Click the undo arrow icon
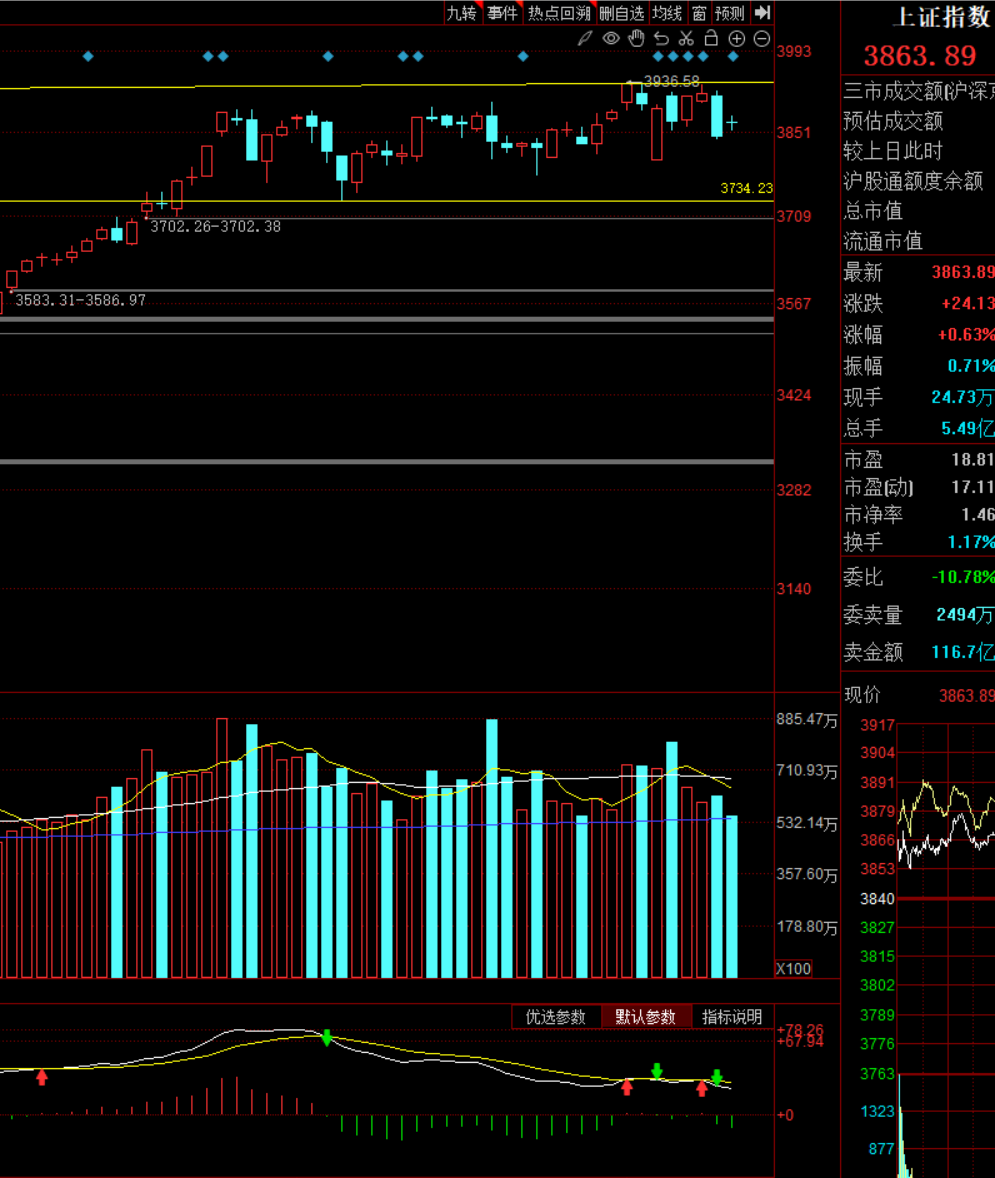The image size is (995, 1178). tap(661, 39)
